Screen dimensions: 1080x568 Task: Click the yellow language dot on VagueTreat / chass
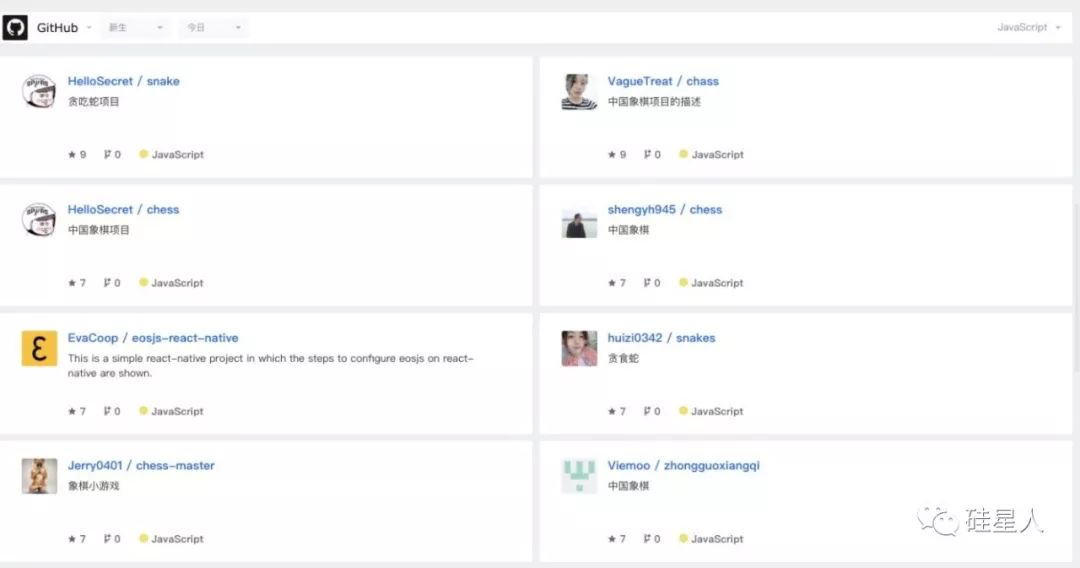(x=683, y=154)
